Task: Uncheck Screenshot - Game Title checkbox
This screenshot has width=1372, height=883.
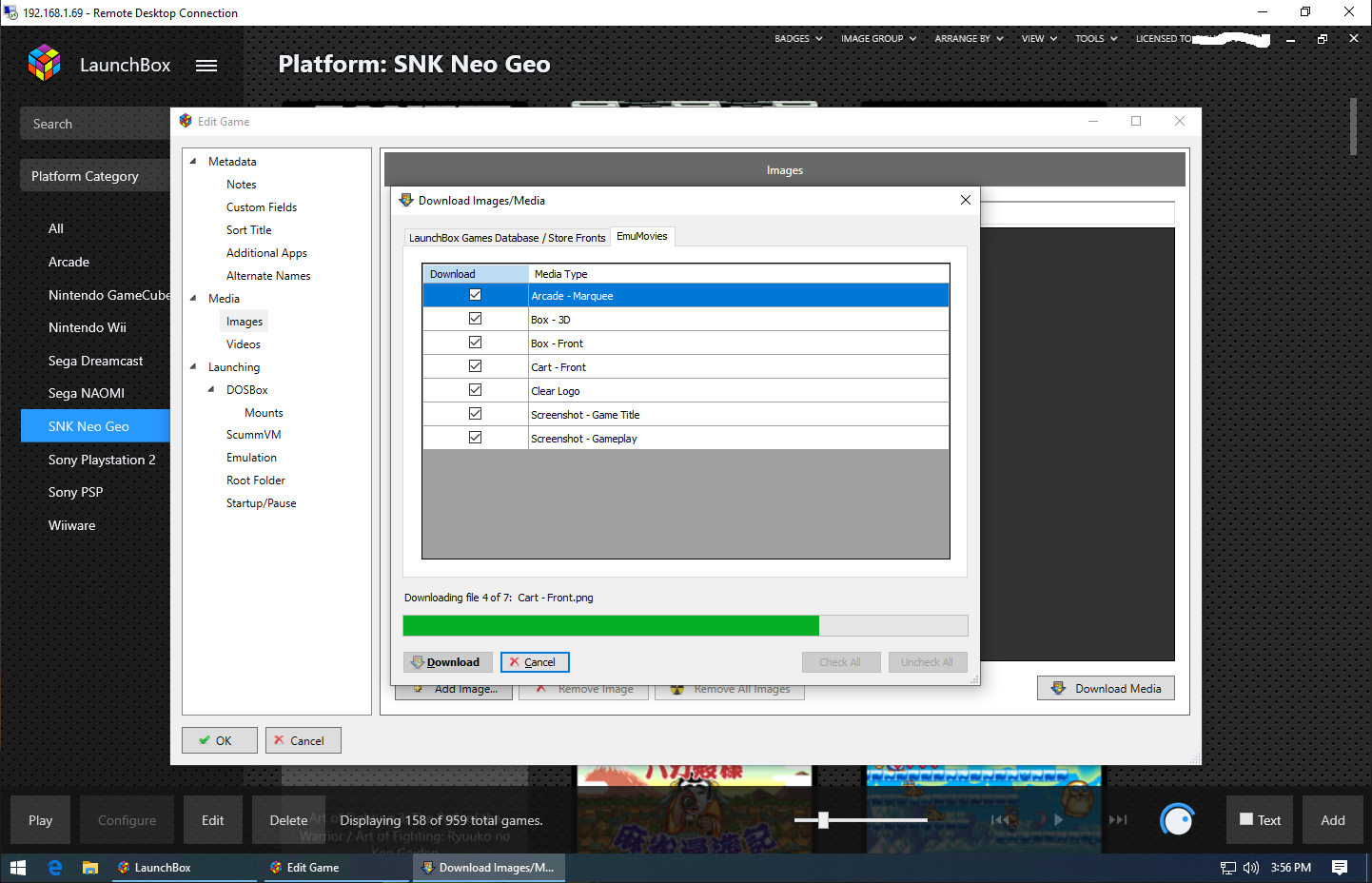Action: 475,414
